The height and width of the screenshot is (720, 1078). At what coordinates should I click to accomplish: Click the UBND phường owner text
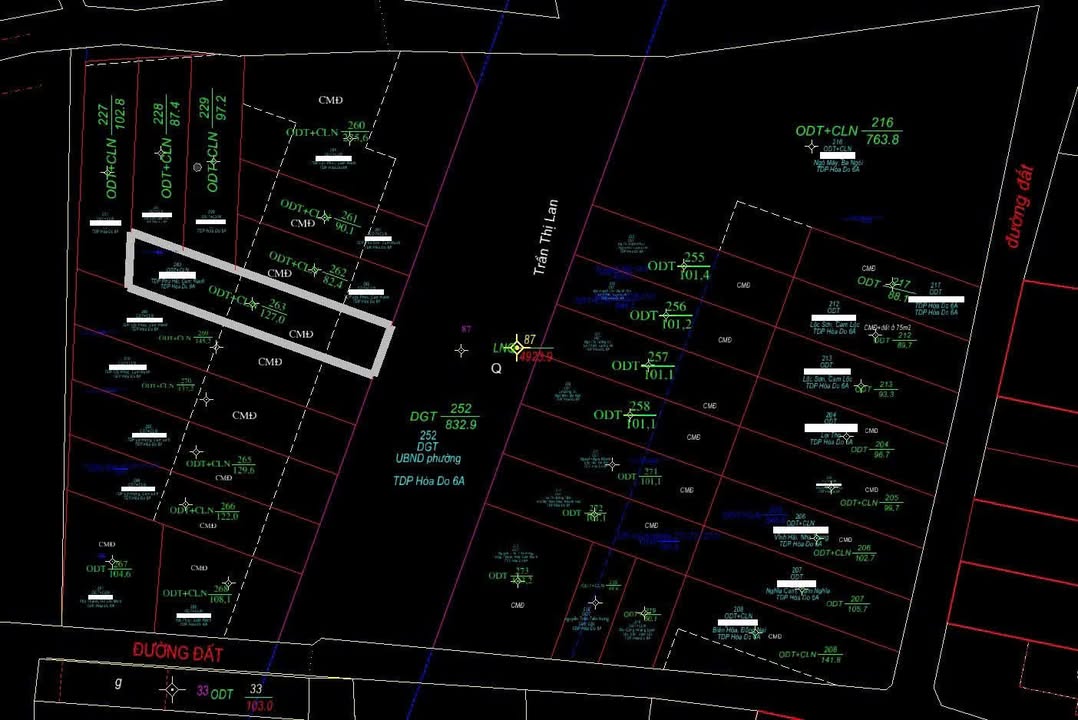pos(427,458)
